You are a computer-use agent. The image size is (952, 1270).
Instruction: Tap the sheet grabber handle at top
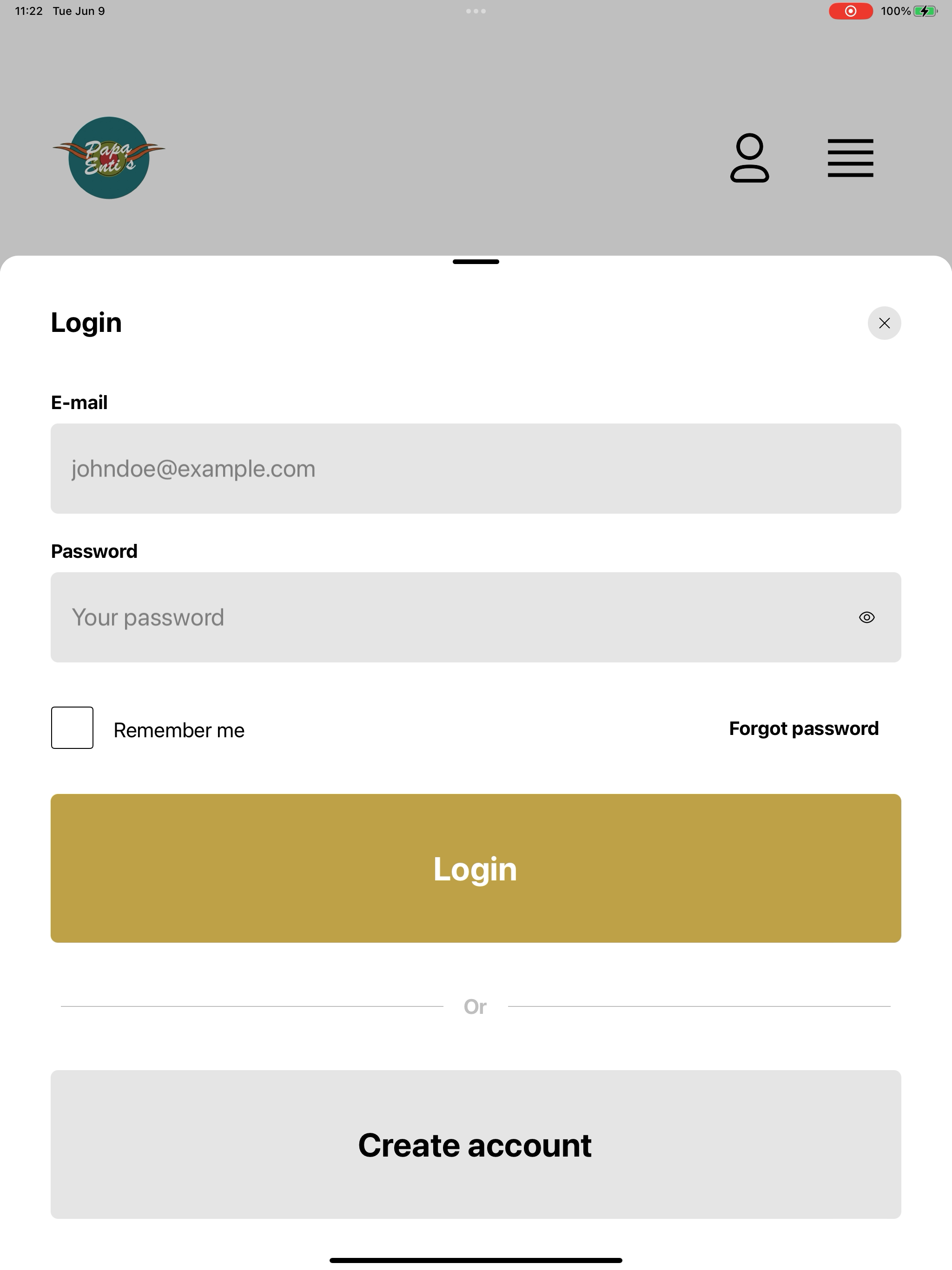click(x=476, y=262)
